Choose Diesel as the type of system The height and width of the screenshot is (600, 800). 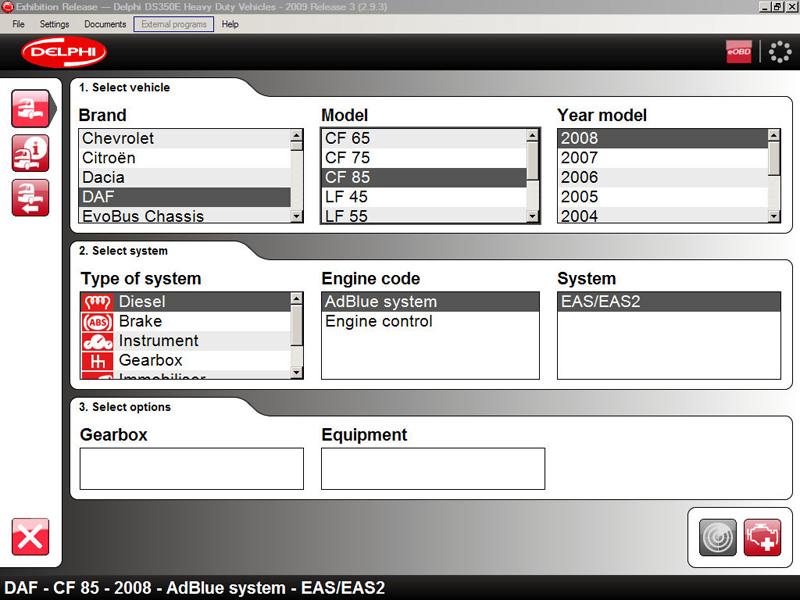(186, 302)
